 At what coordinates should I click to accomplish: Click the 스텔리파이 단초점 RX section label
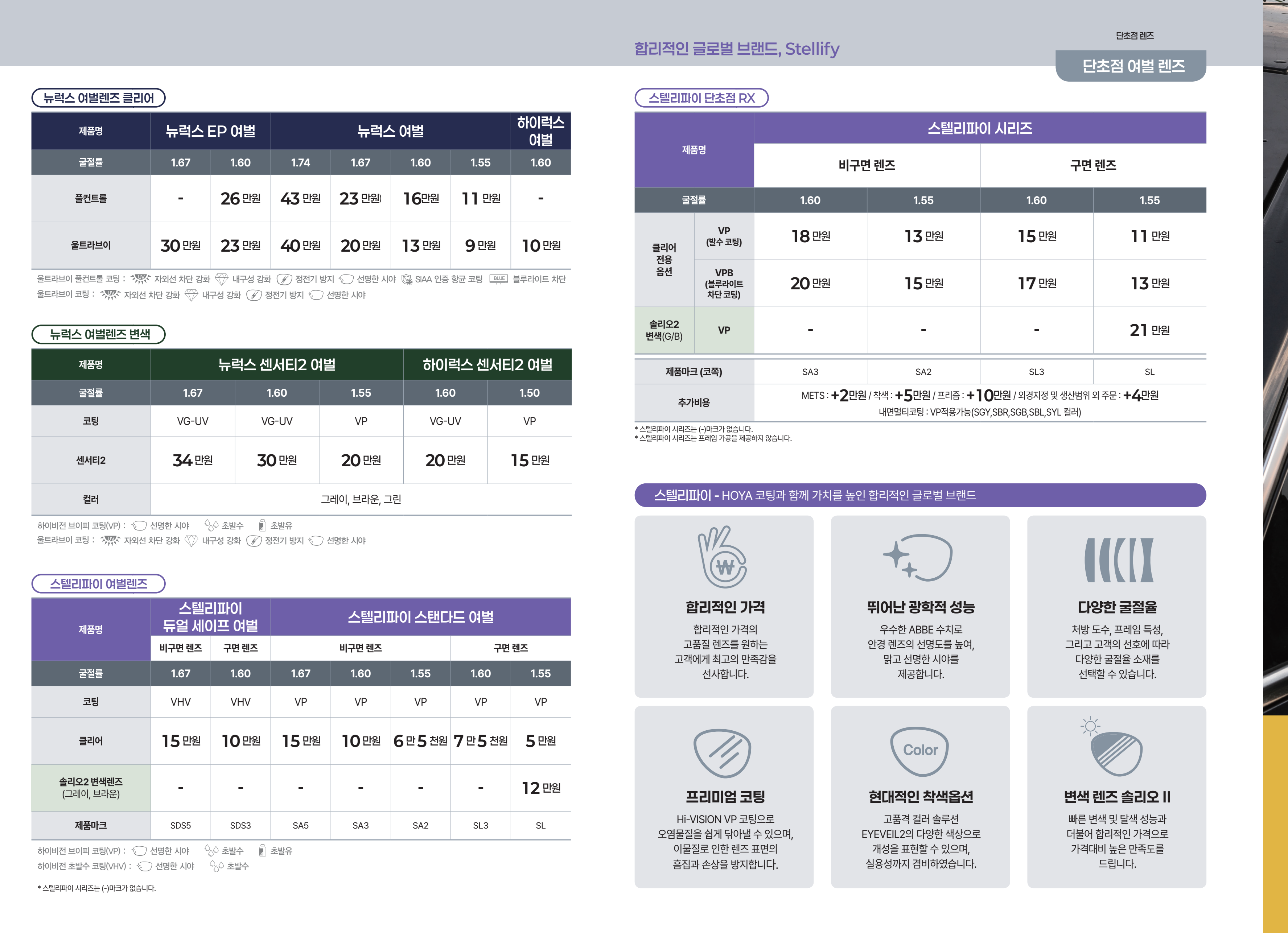(701, 98)
